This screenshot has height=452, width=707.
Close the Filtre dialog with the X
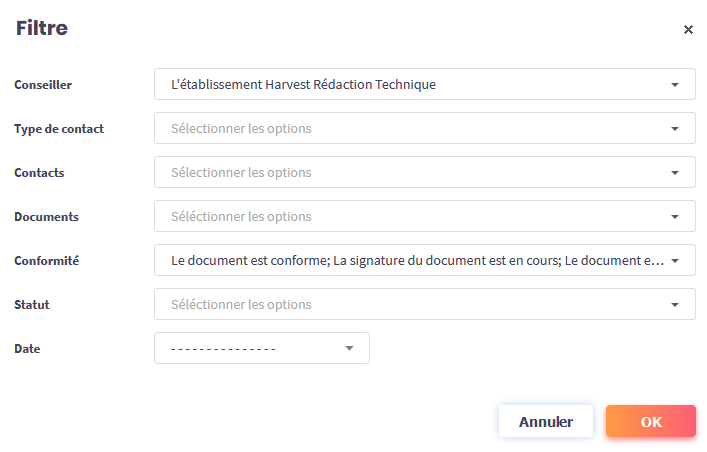tap(688, 30)
